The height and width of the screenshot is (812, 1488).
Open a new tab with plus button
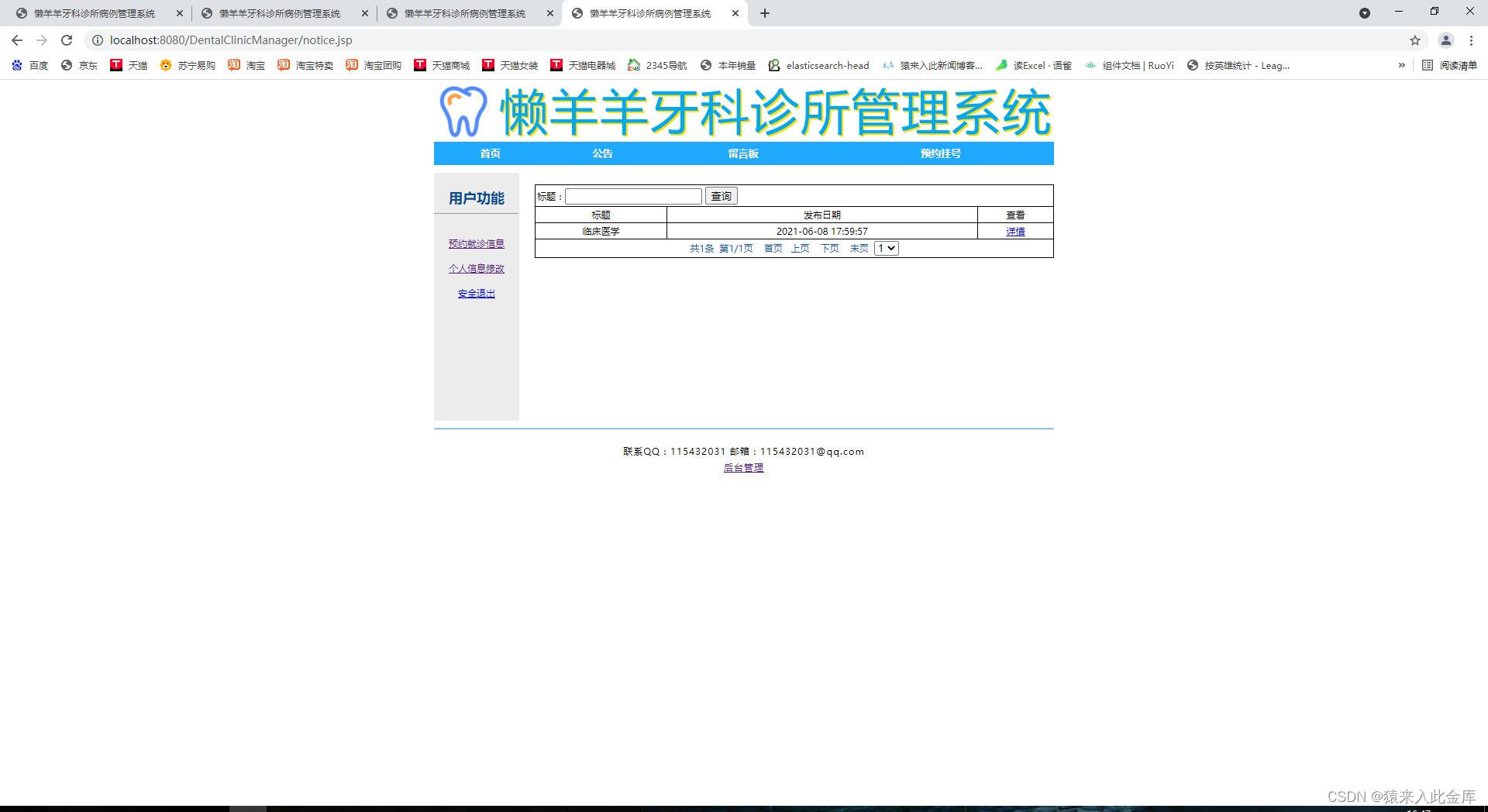(x=765, y=13)
